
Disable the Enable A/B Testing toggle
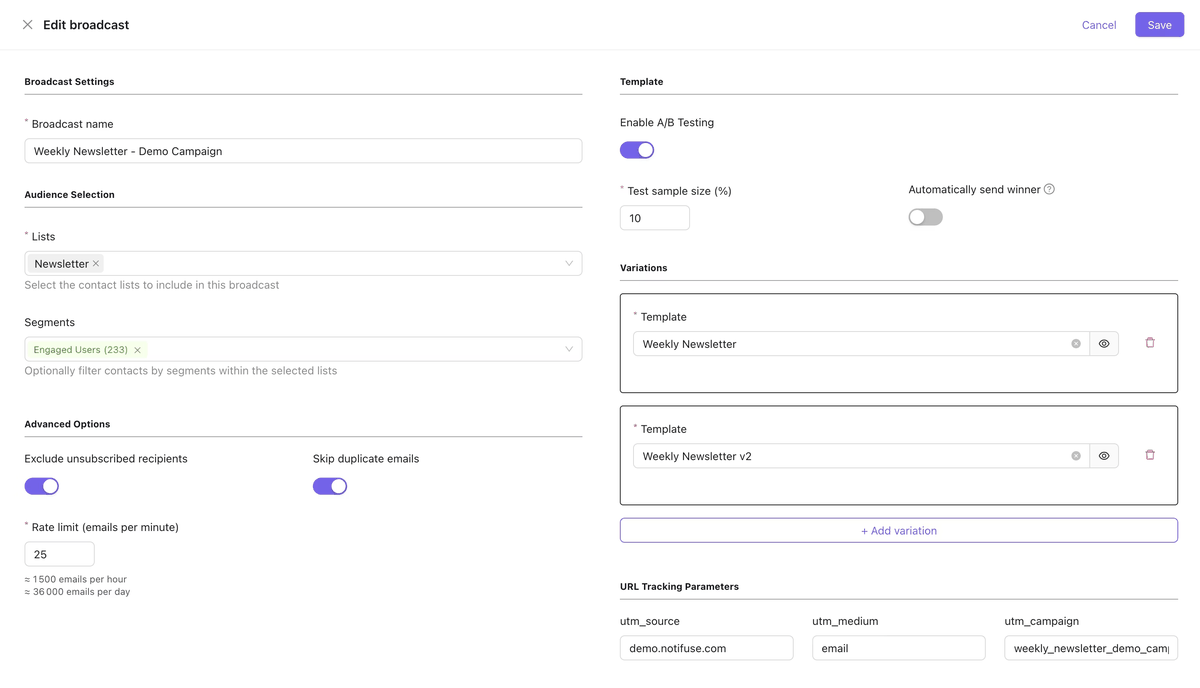tap(637, 150)
